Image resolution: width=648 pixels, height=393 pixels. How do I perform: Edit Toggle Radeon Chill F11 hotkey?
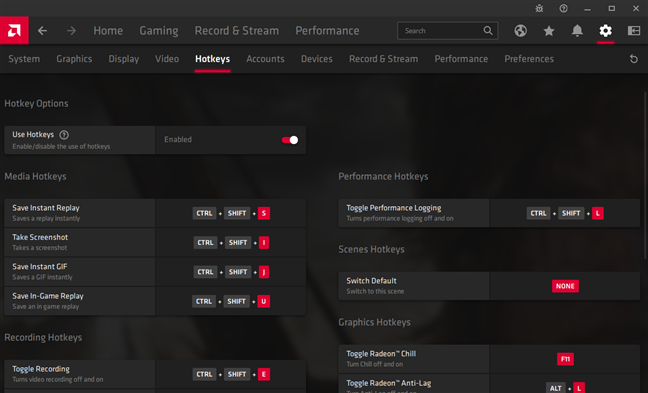point(565,359)
